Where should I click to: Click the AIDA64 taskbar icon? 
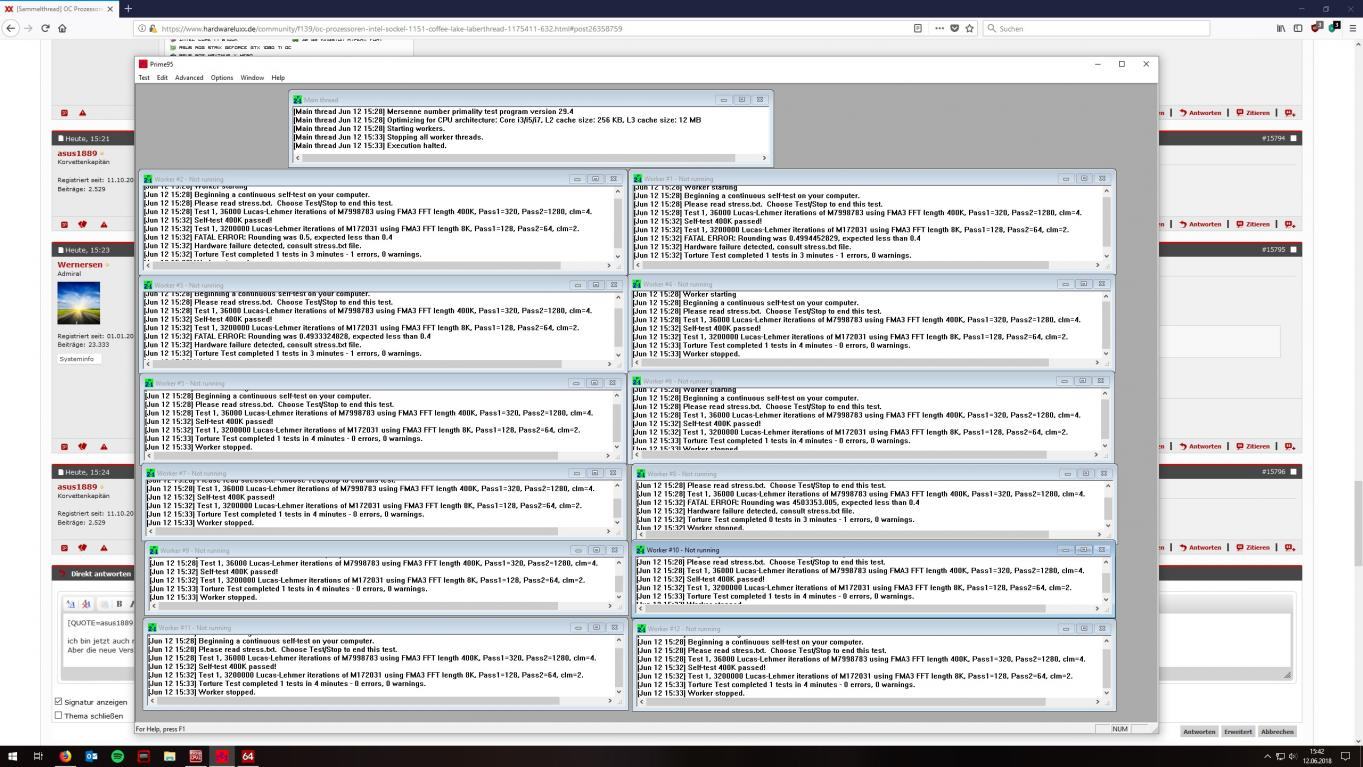247,756
